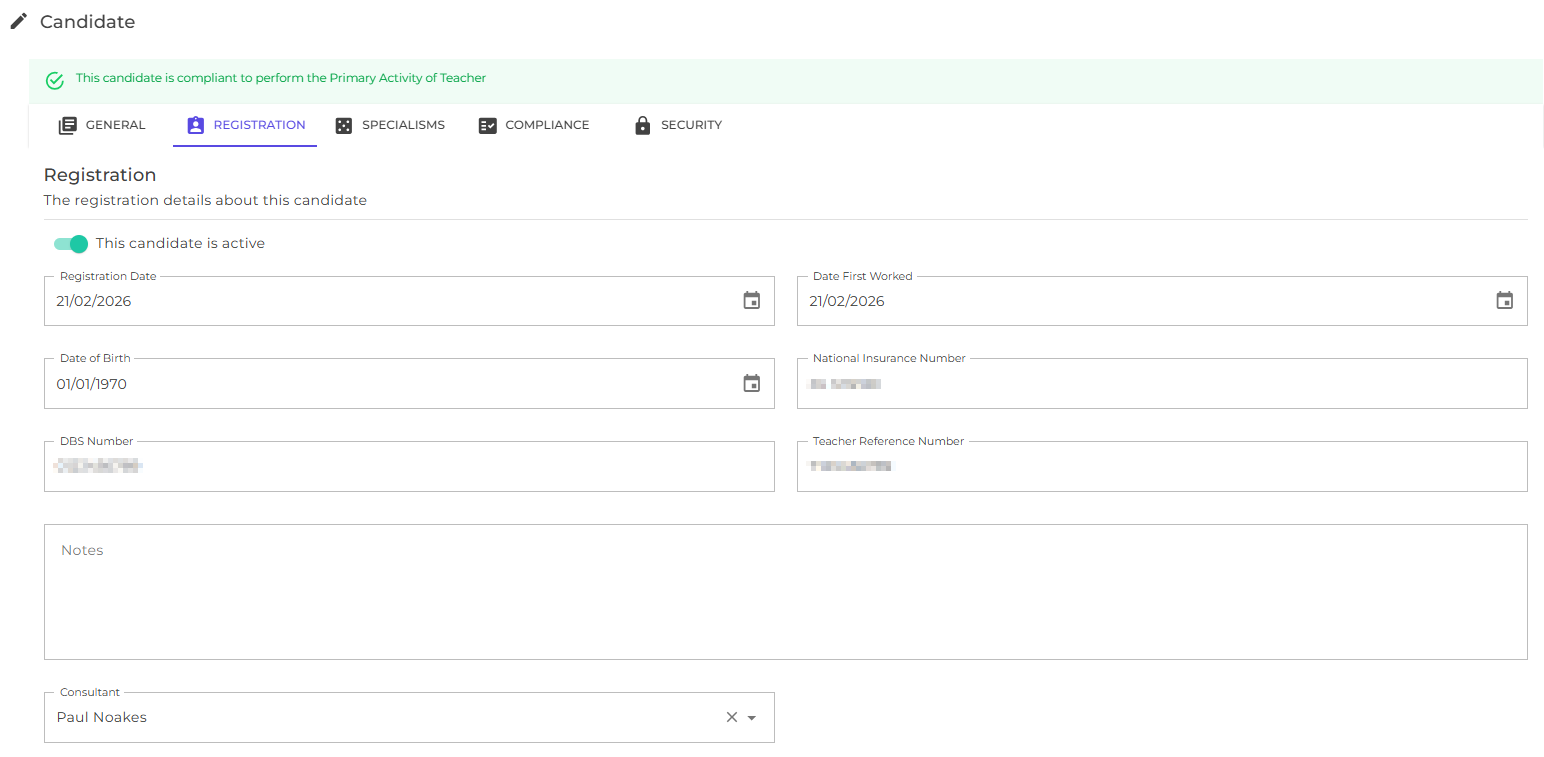Click the 'This candidate is active' label

pos(180,243)
